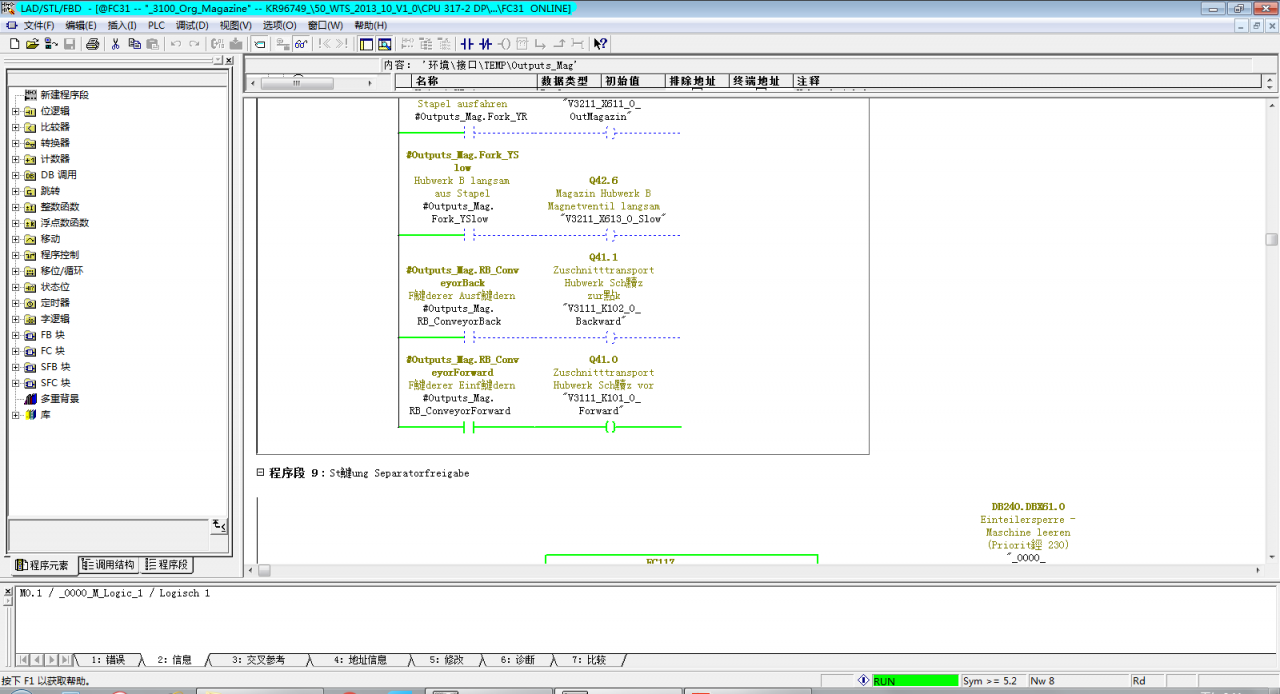The height and width of the screenshot is (694, 1280).
Task: Open the 调试(D) menu
Action: tap(192, 25)
